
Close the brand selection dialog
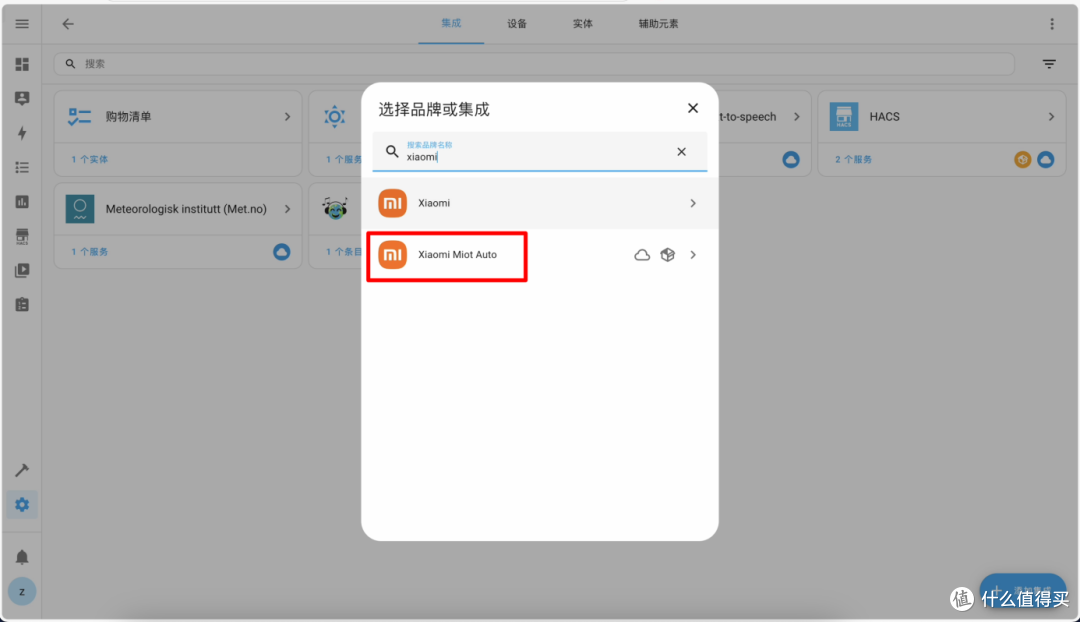[693, 108]
